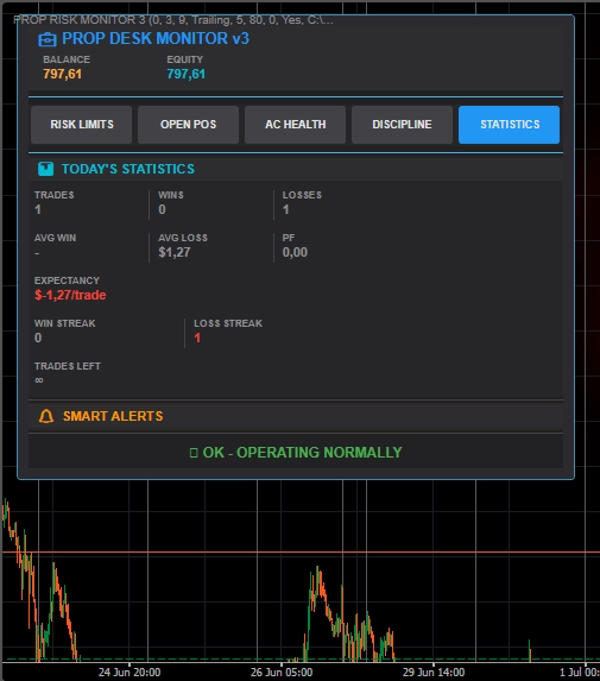This screenshot has height=681, width=600.
Task: Click the Smart Alerts heading
Action: (x=113, y=416)
